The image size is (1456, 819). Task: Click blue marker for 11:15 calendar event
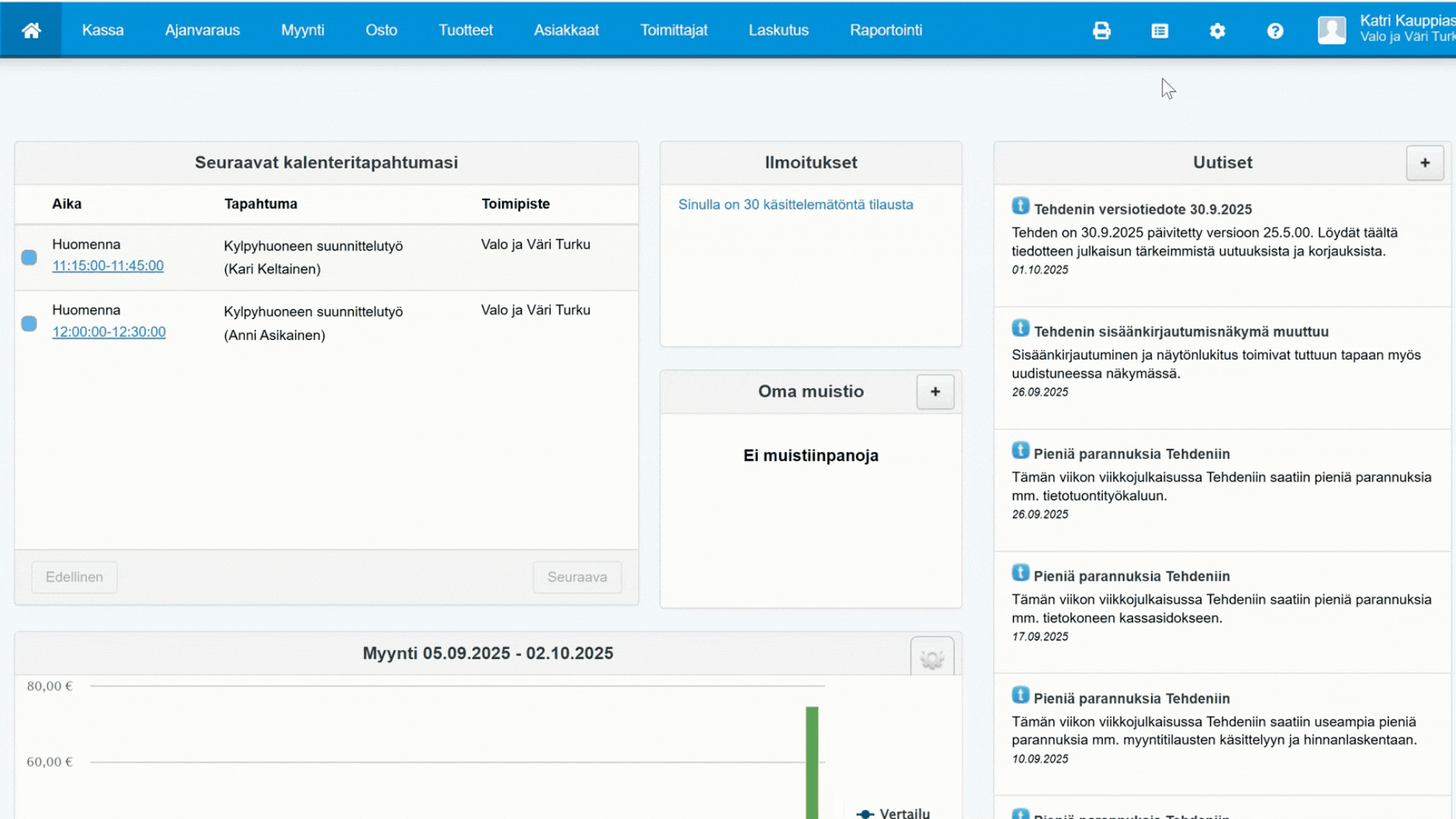30,258
